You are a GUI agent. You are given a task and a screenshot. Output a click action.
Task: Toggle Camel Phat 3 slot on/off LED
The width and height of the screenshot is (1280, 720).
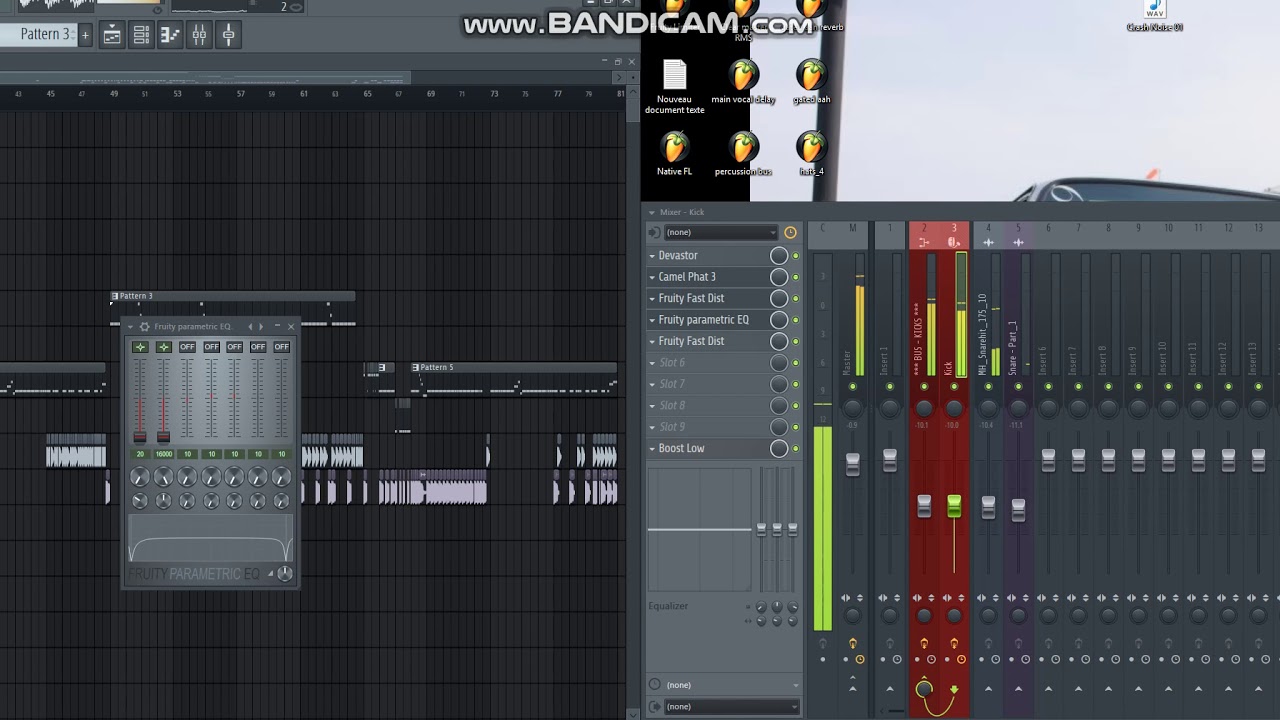796,277
